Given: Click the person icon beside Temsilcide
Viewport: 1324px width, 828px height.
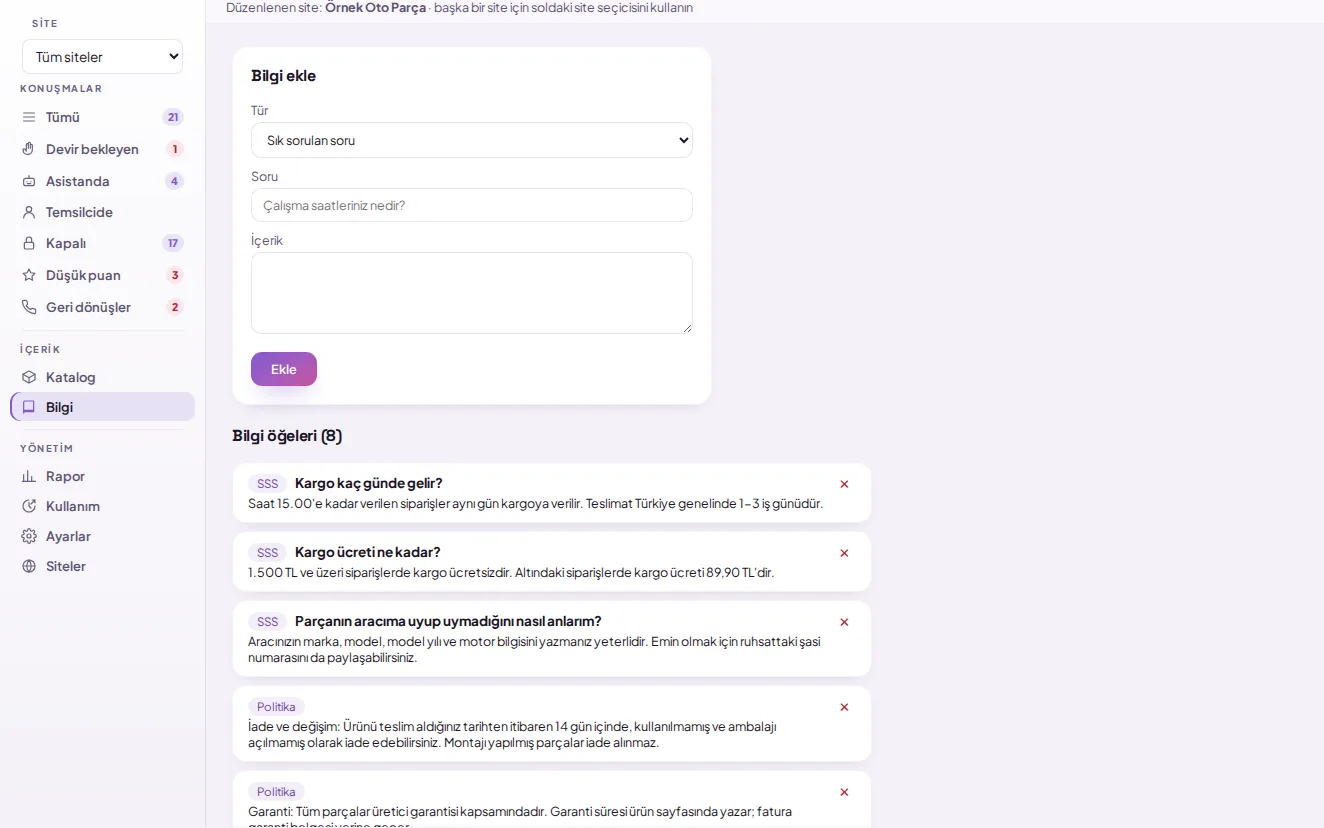Looking at the screenshot, I should [x=29, y=212].
